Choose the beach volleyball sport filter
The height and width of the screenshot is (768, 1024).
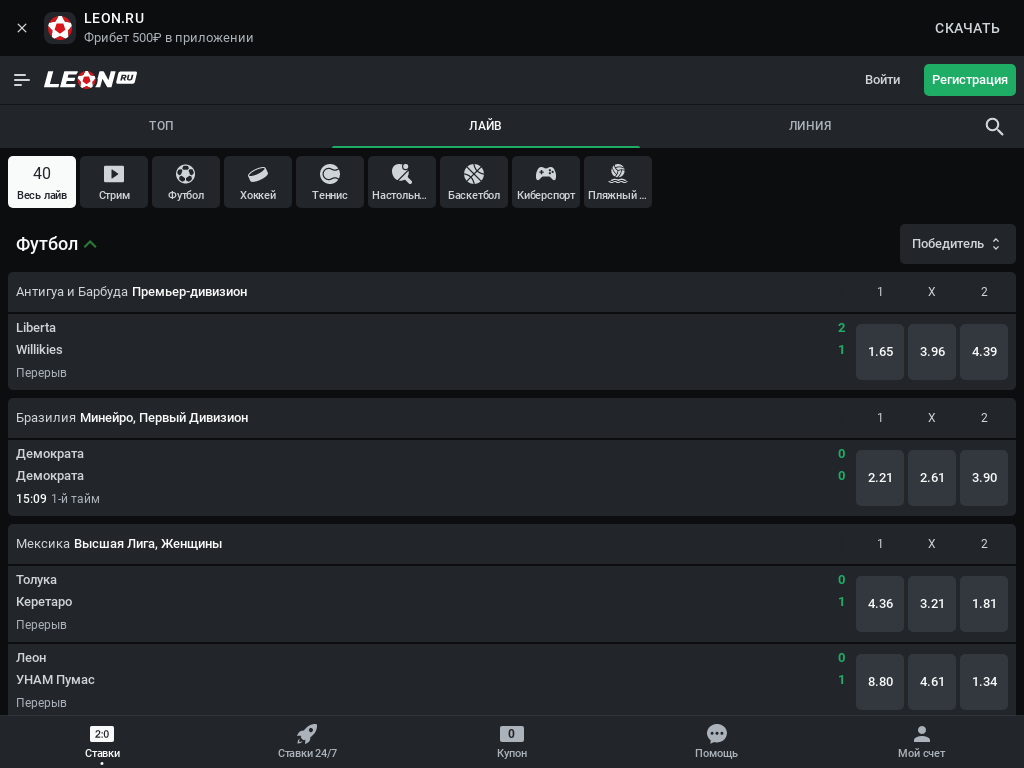pos(618,182)
